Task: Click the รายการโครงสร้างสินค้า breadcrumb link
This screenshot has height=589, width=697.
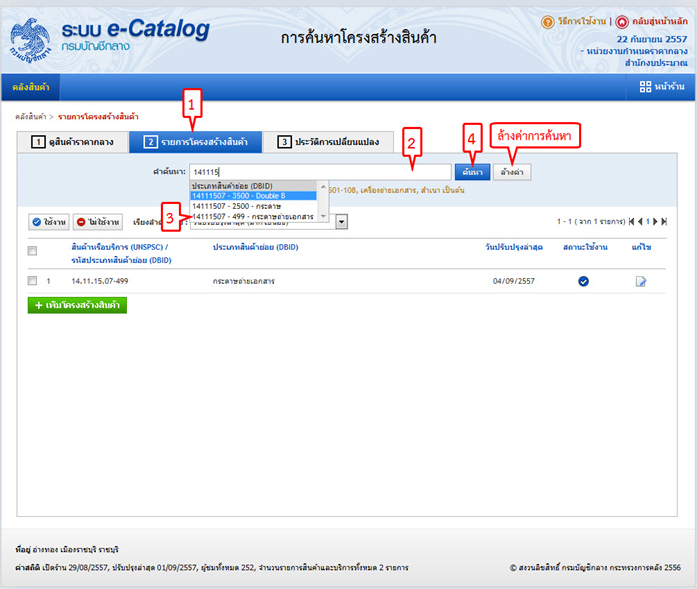Action: tap(98, 116)
